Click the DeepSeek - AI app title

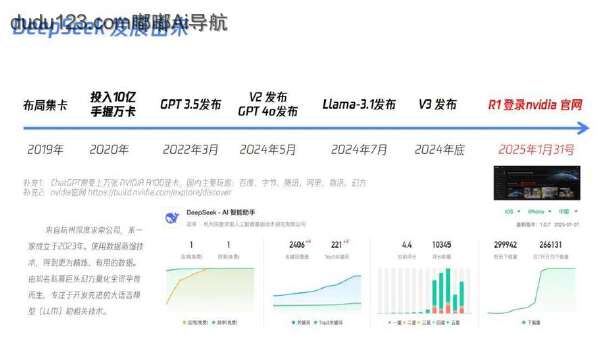click(x=221, y=212)
